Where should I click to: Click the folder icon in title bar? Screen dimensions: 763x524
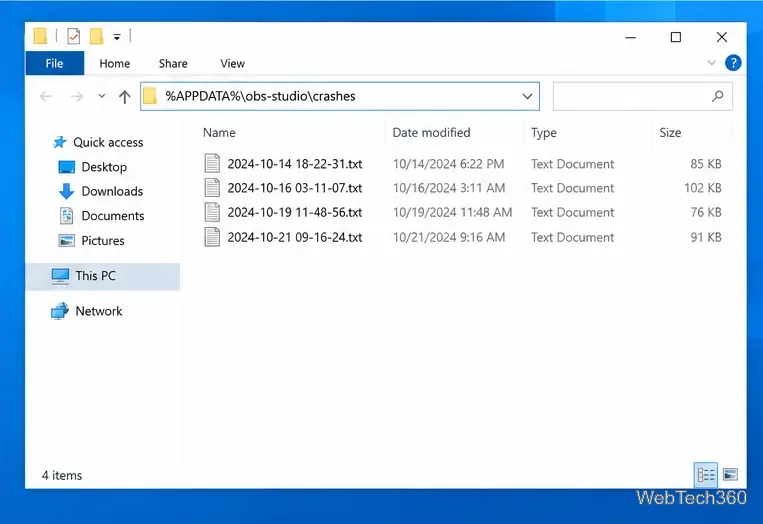click(x=40, y=36)
